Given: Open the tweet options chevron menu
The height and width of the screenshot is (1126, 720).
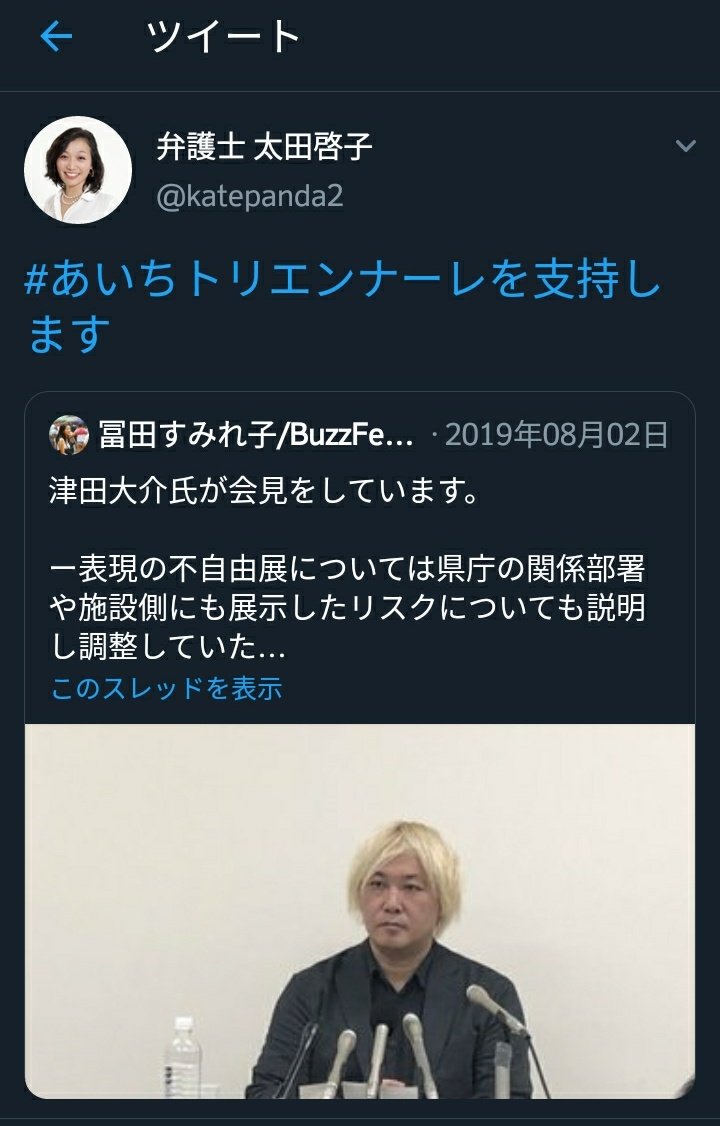Looking at the screenshot, I should click(686, 146).
